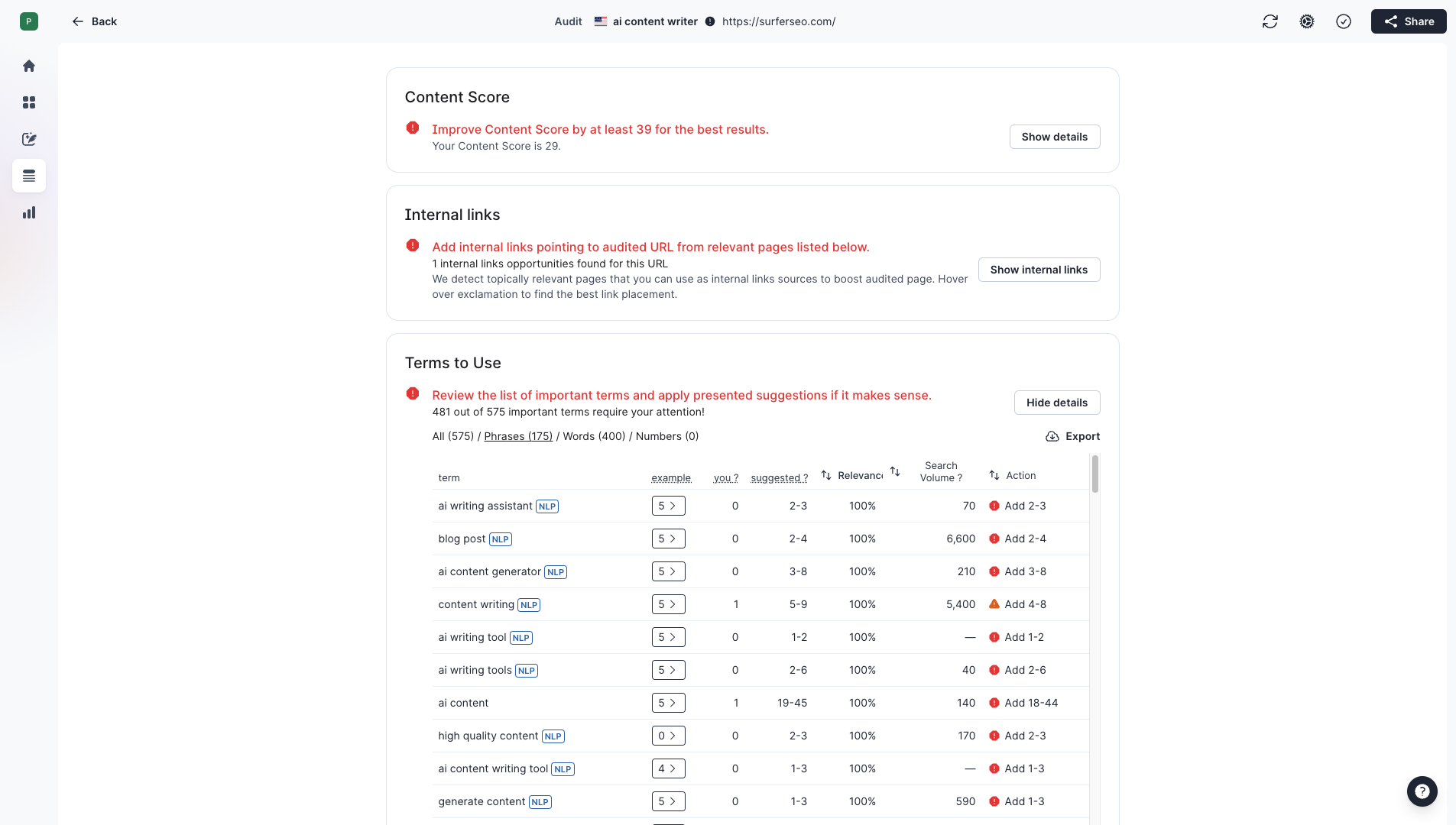This screenshot has height=825, width=1456.
Task: Switch to the Words (400) filter
Action: click(x=593, y=436)
